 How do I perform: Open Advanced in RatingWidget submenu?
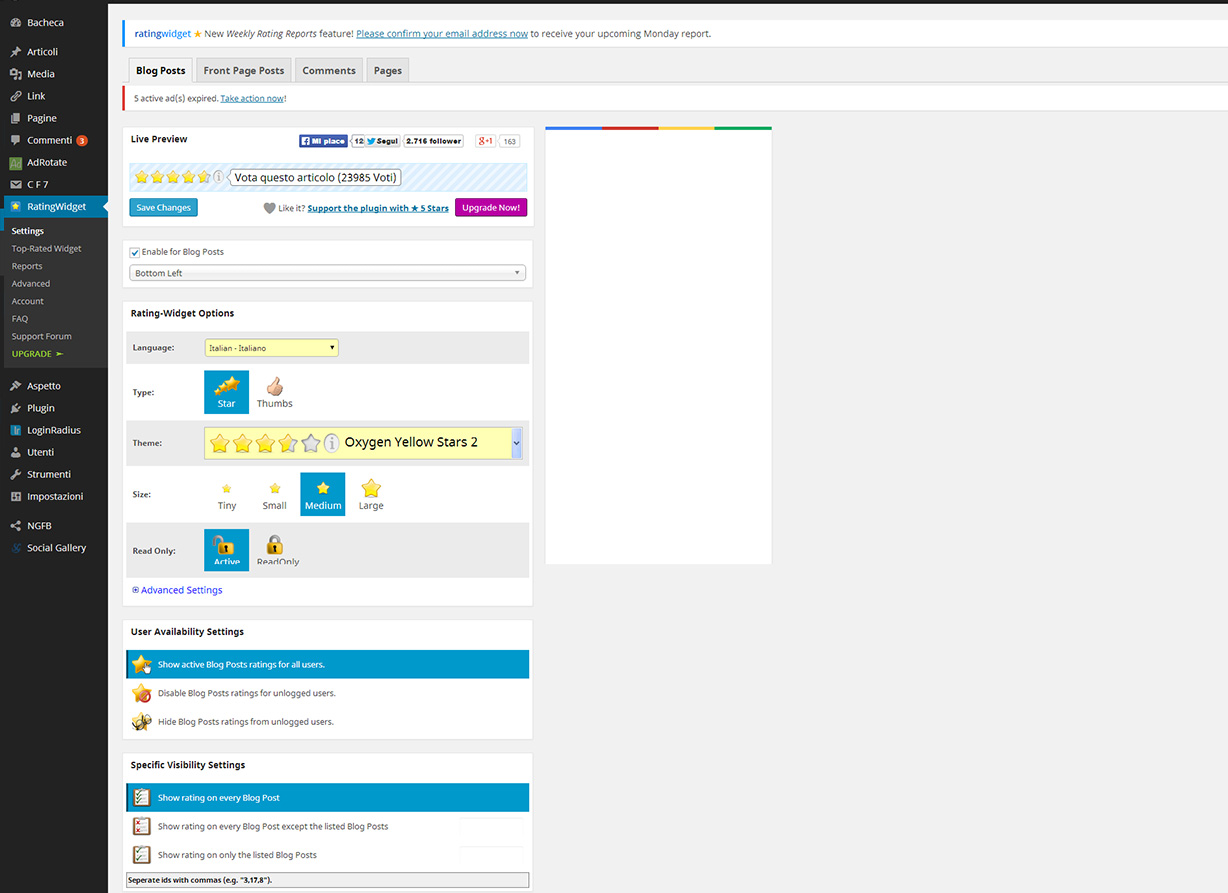[x=31, y=284]
